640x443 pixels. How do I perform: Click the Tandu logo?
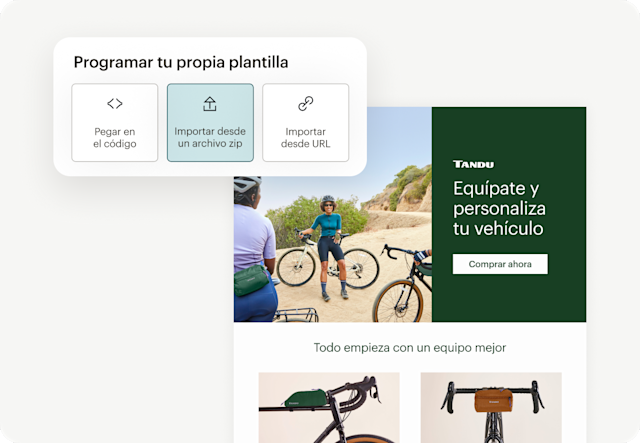point(473,164)
